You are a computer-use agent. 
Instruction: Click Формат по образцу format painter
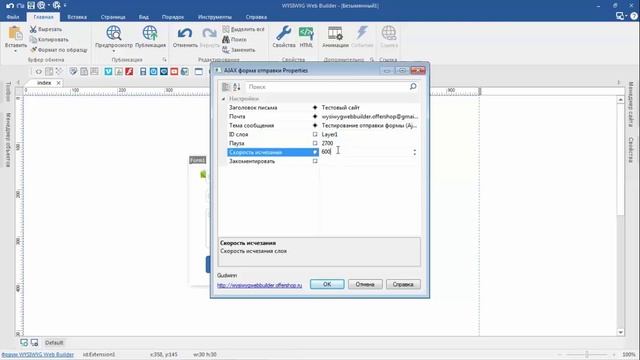(x=59, y=50)
